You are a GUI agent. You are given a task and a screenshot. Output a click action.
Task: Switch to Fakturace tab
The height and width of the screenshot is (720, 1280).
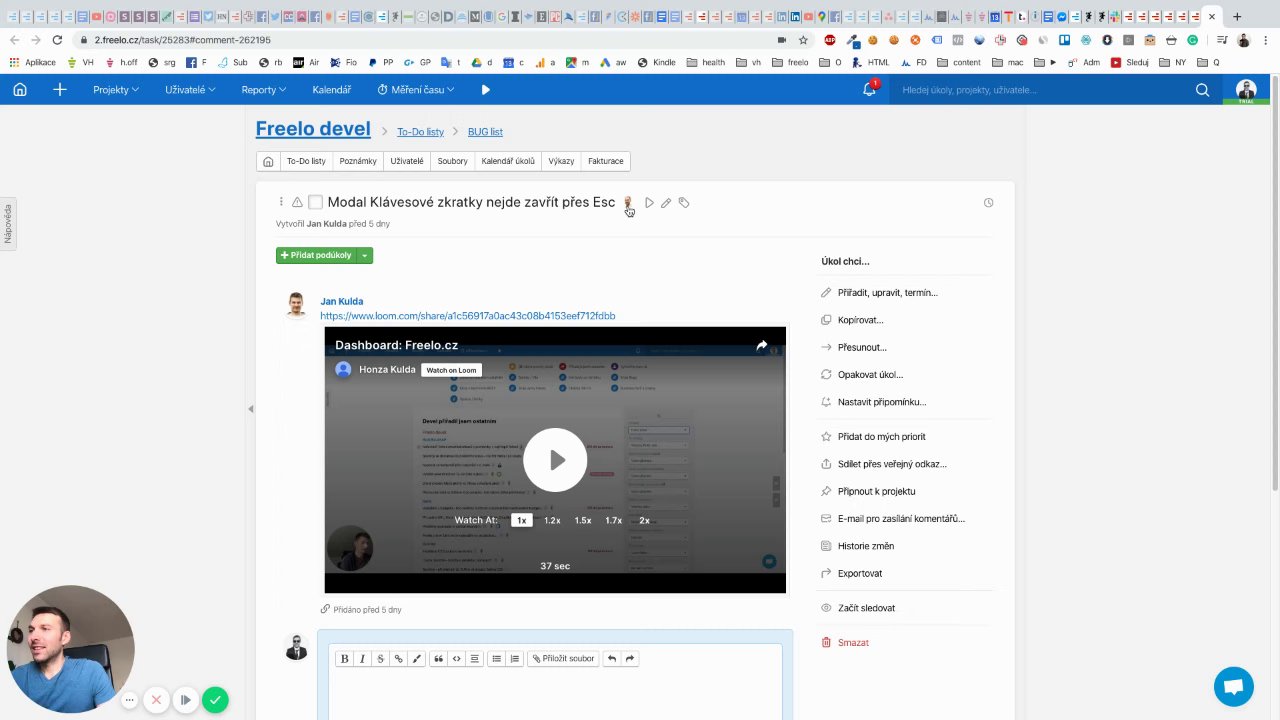tap(606, 161)
